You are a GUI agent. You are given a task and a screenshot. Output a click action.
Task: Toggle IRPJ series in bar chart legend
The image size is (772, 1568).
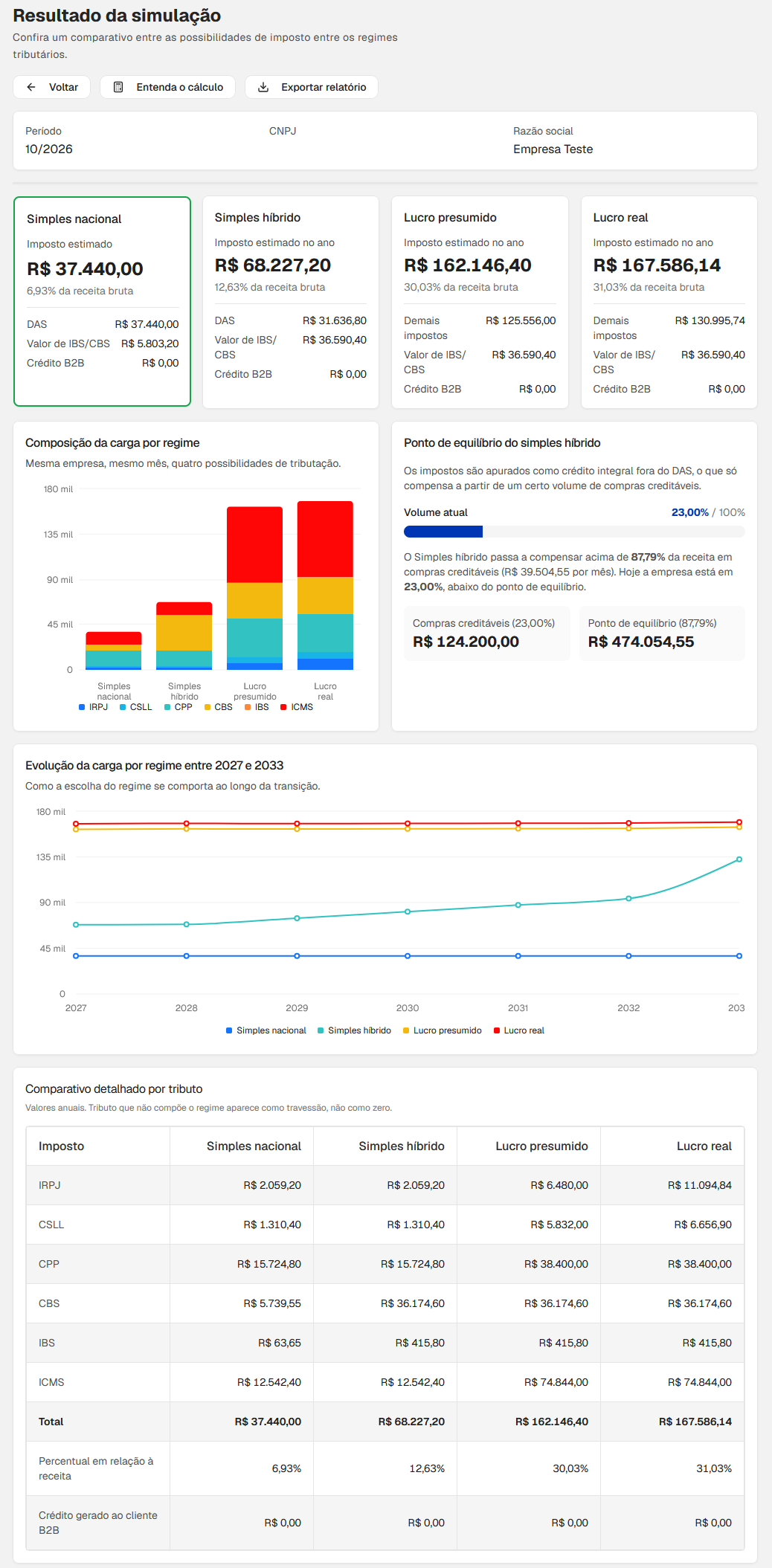[x=93, y=707]
